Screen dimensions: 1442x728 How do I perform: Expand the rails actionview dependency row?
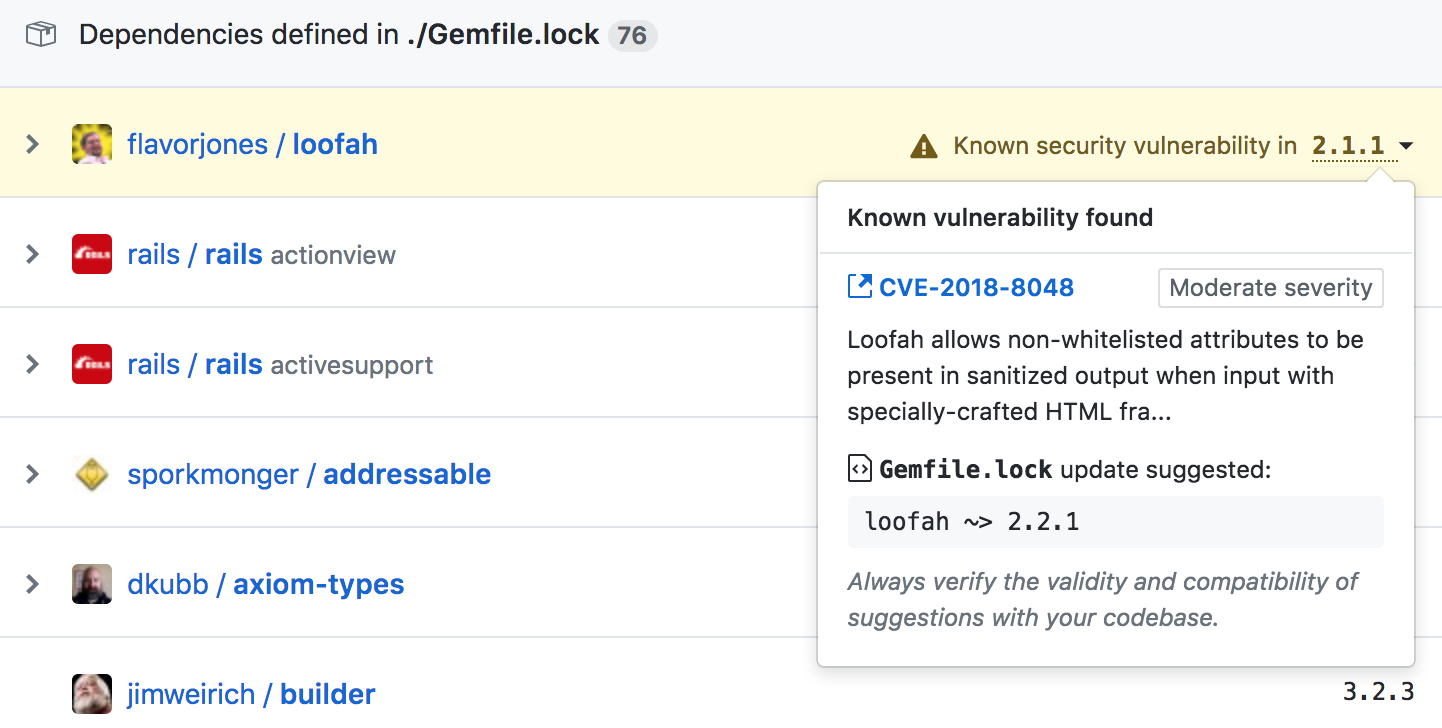point(33,254)
